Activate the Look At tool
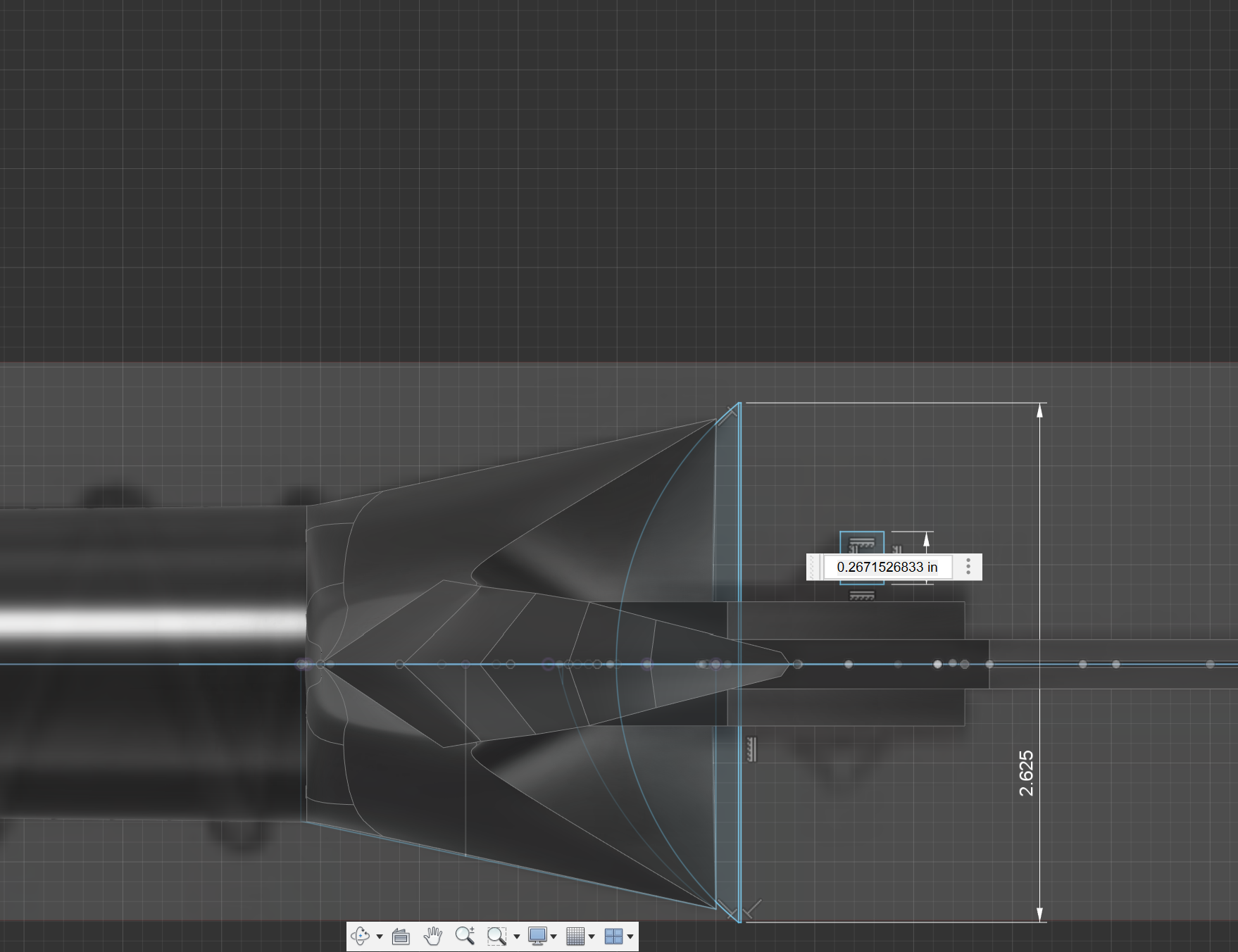Viewport: 1238px width, 952px height. 401,936
